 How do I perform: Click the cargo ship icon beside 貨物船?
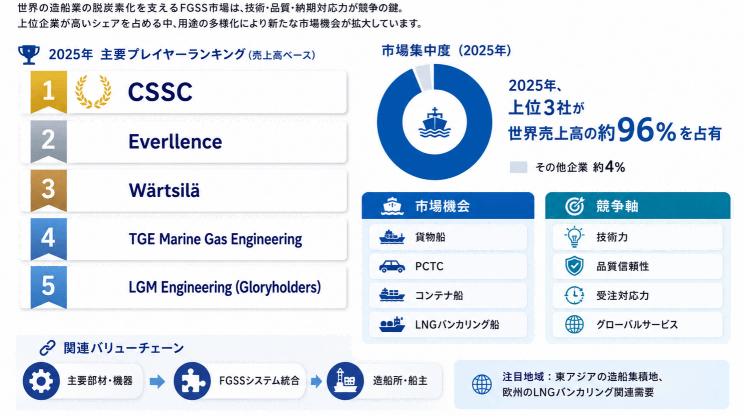coord(392,237)
